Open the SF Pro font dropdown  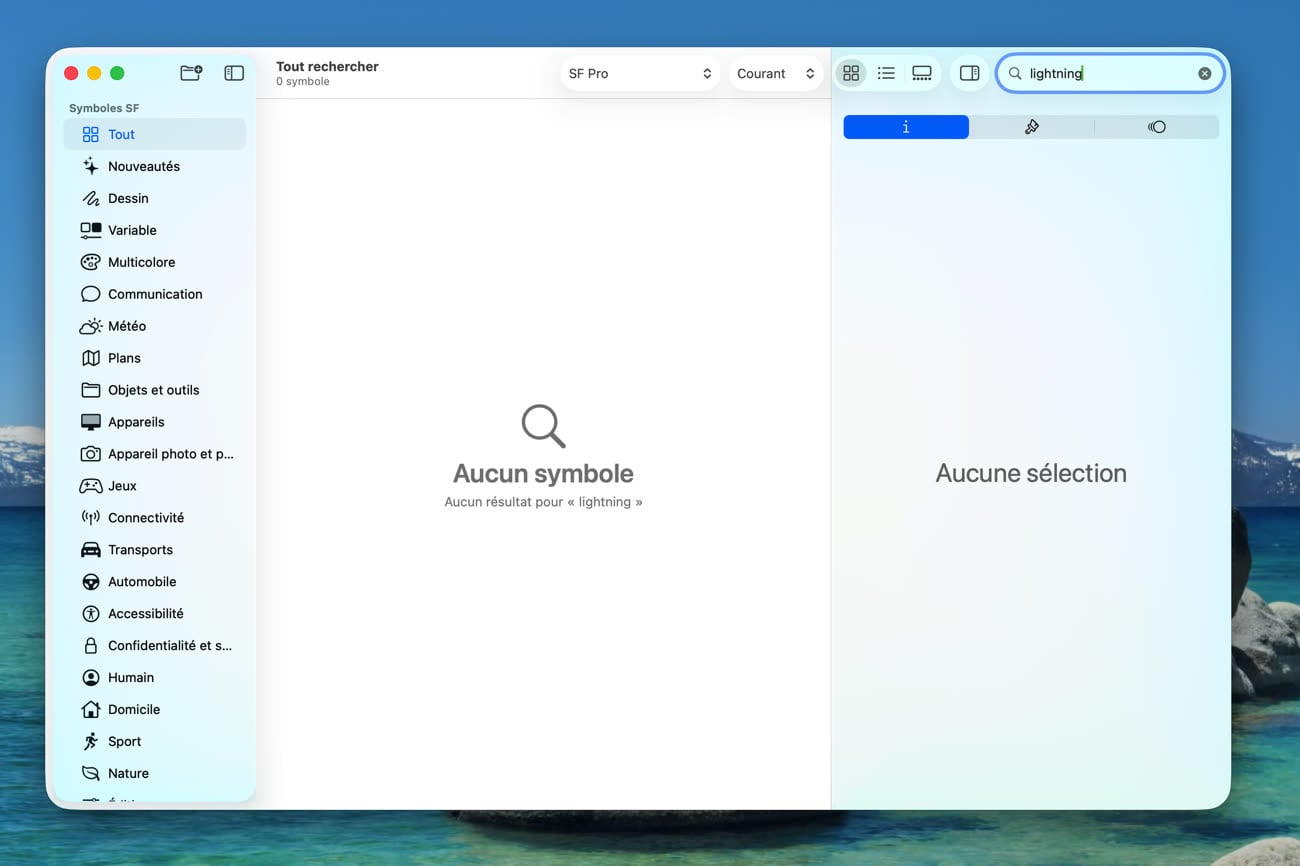(640, 72)
